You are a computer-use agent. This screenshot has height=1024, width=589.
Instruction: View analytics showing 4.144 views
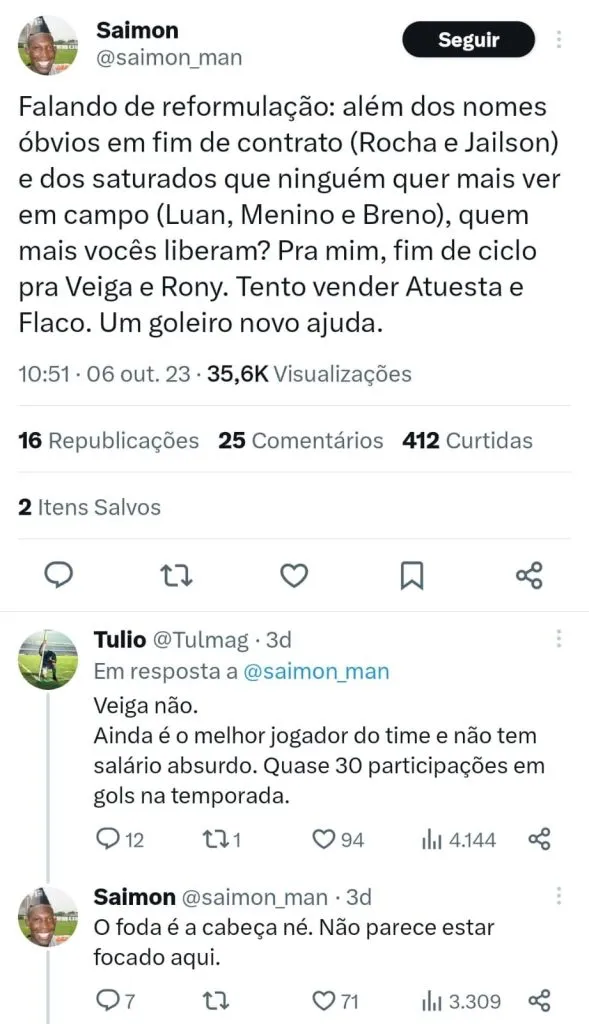pyautogui.click(x=459, y=839)
